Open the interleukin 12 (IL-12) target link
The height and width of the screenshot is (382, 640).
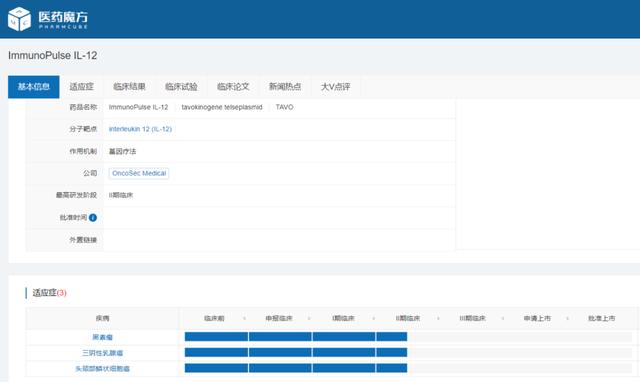tap(140, 129)
